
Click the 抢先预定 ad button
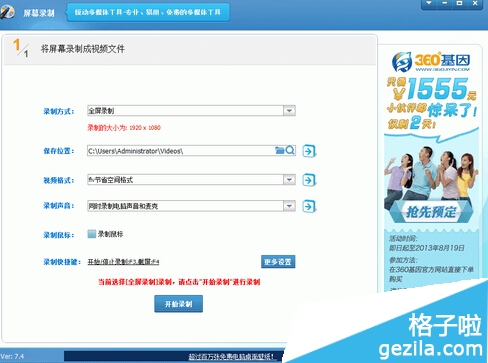[x=431, y=212]
